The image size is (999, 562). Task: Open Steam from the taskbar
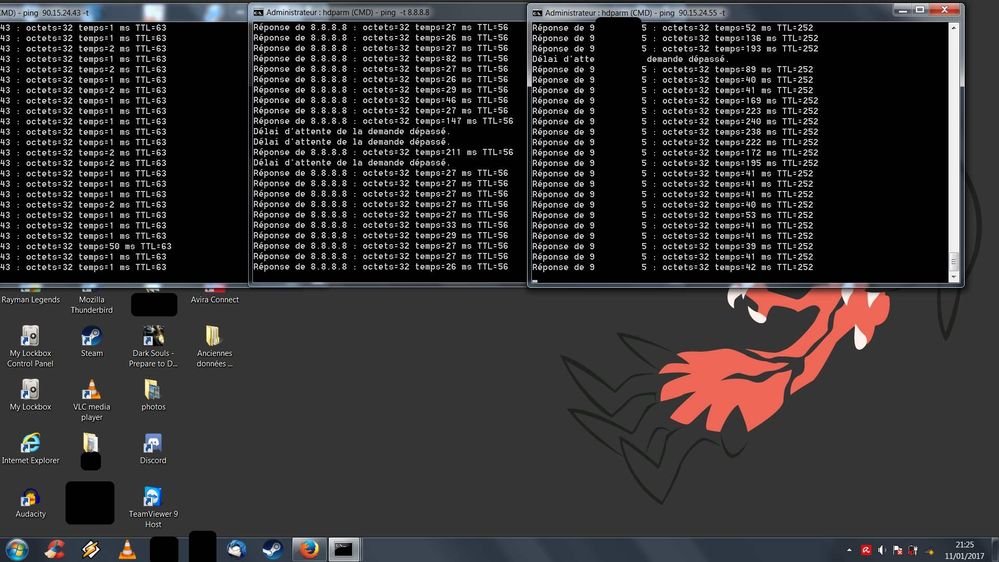coord(273,549)
